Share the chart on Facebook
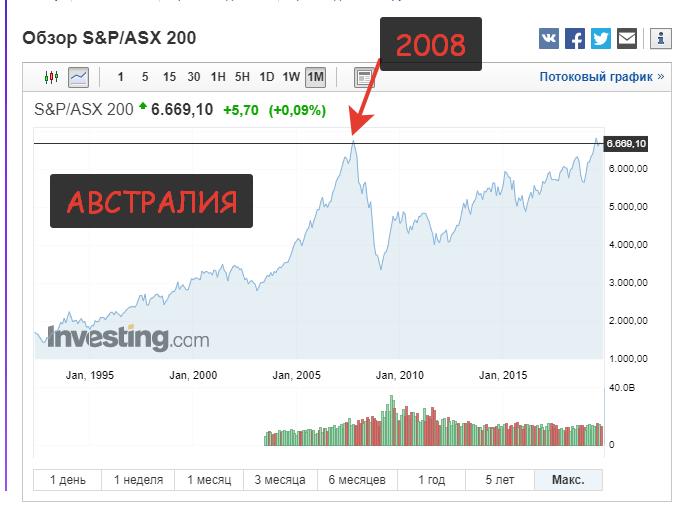Screen dimensions: 677x510 click(575, 39)
